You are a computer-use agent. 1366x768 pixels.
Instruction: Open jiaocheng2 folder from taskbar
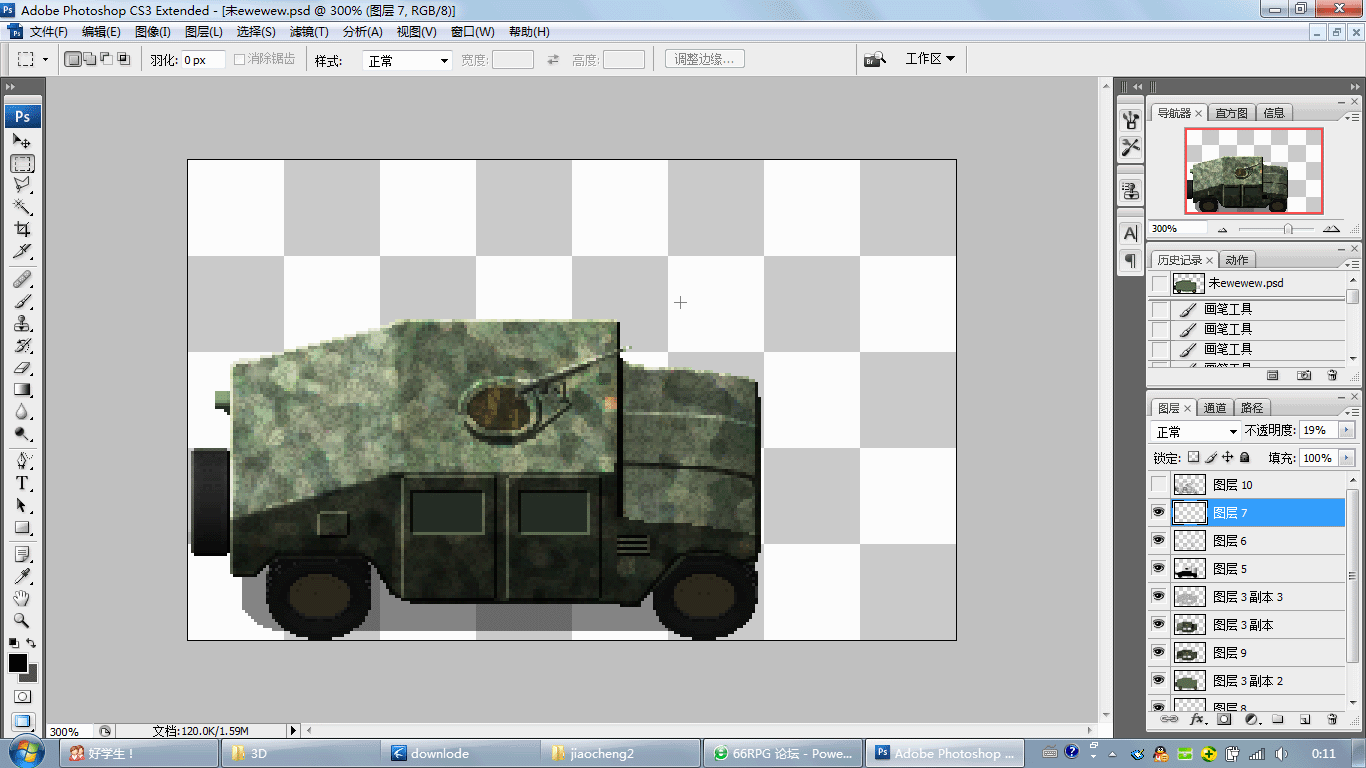[x=623, y=753]
